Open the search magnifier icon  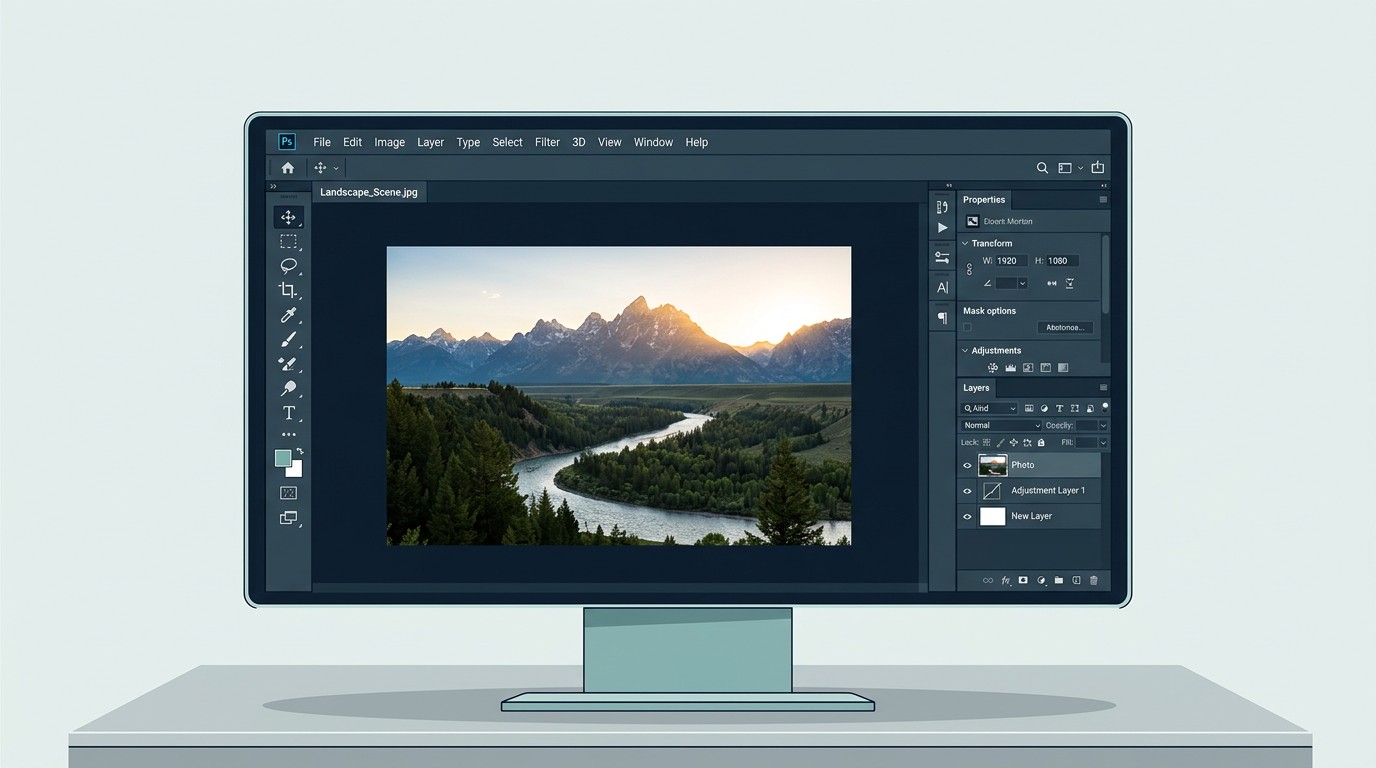(1042, 168)
